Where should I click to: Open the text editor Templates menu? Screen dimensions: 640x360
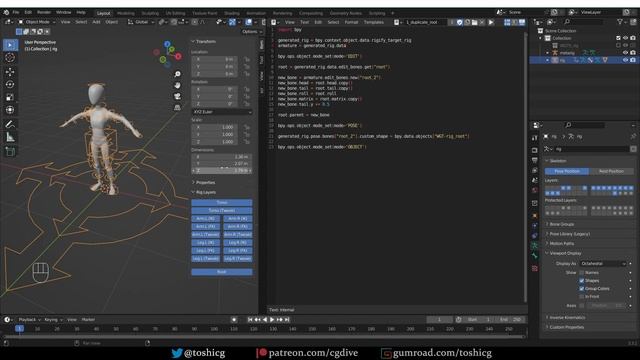373,22
